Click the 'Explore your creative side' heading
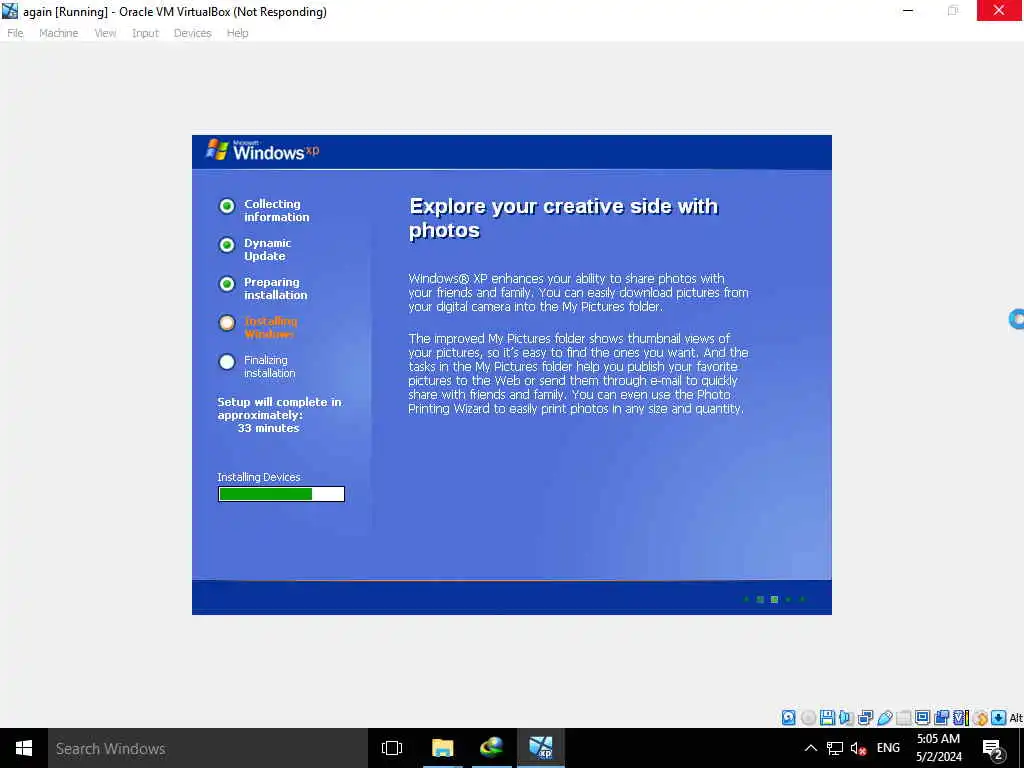The height and width of the screenshot is (768, 1024). 563,218
